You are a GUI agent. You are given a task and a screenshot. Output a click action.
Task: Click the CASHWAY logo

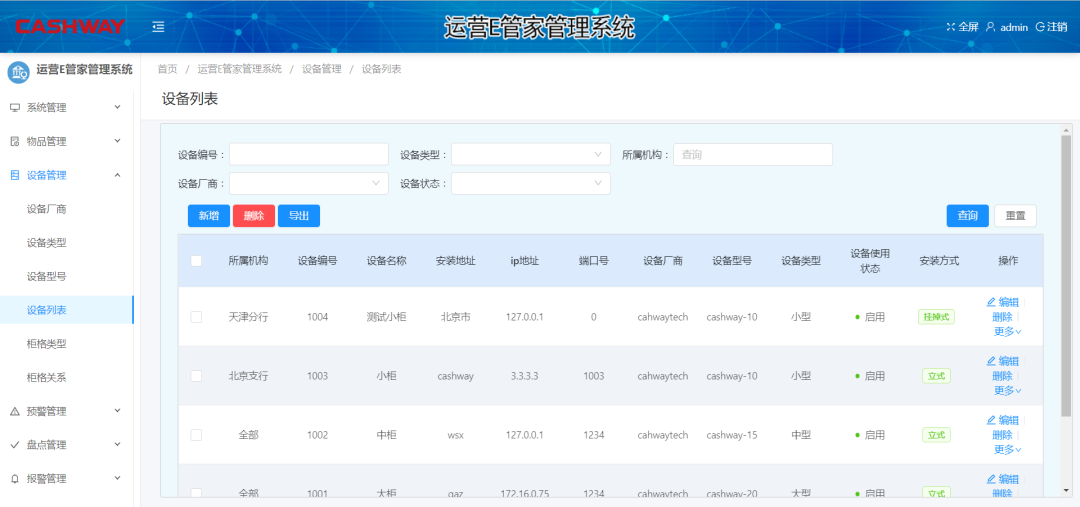[69, 26]
